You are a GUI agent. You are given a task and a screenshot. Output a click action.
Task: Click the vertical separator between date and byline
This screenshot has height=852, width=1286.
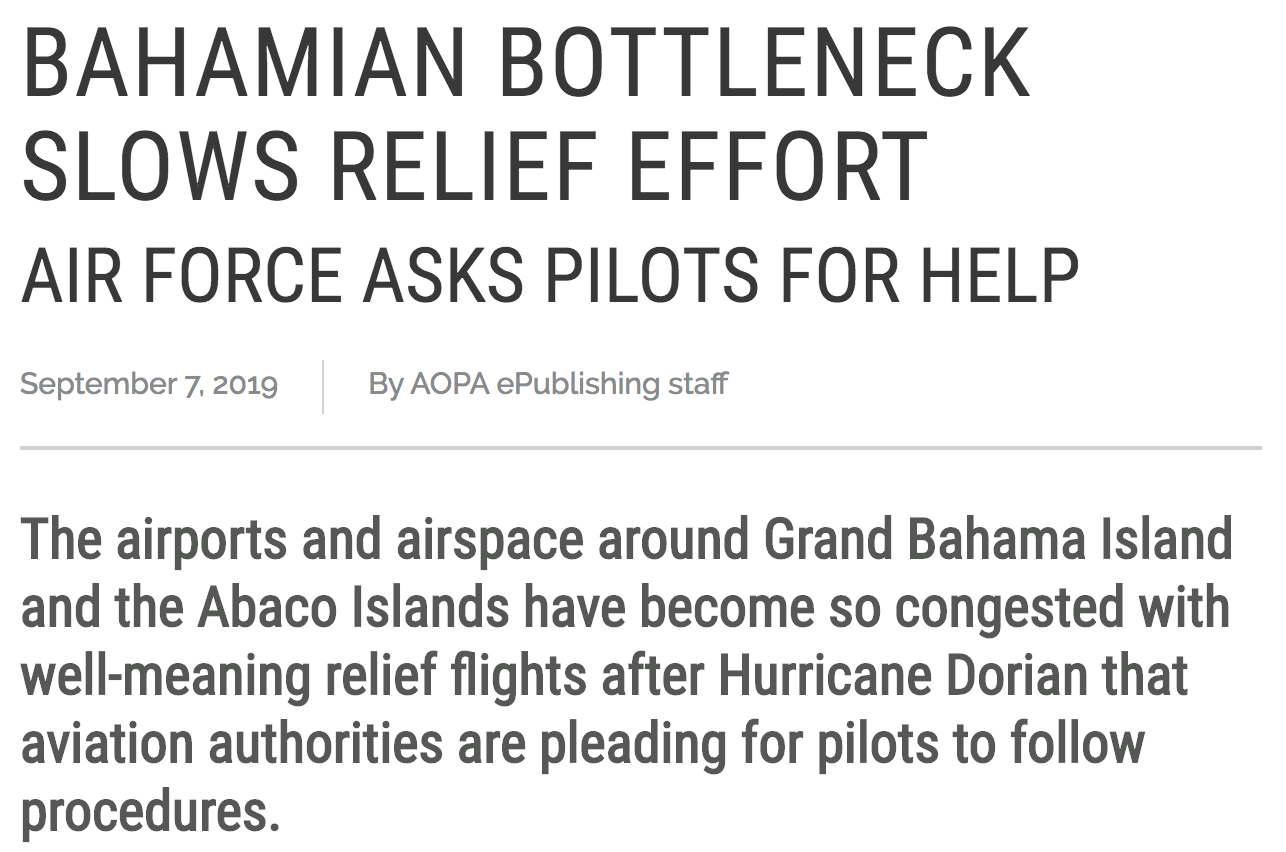tap(323, 386)
